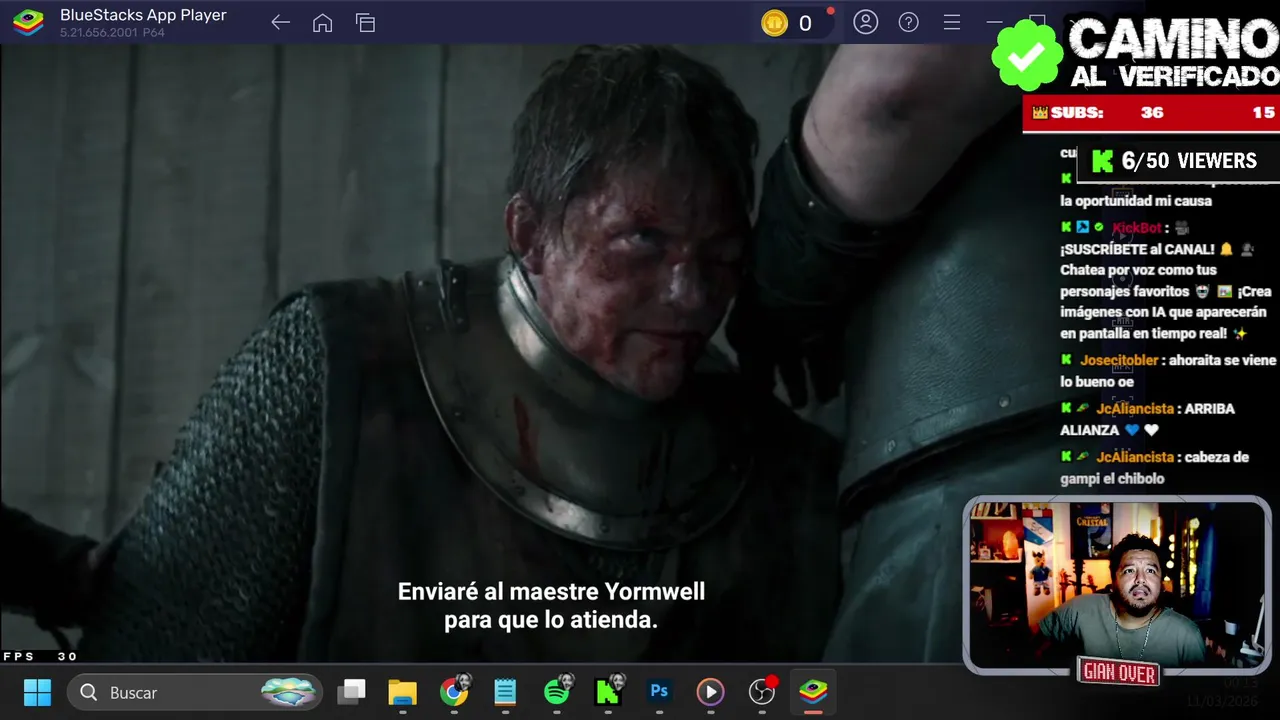This screenshot has width=1280, height=720.
Task: Click Josecitobler username in chat
Action: point(1119,360)
